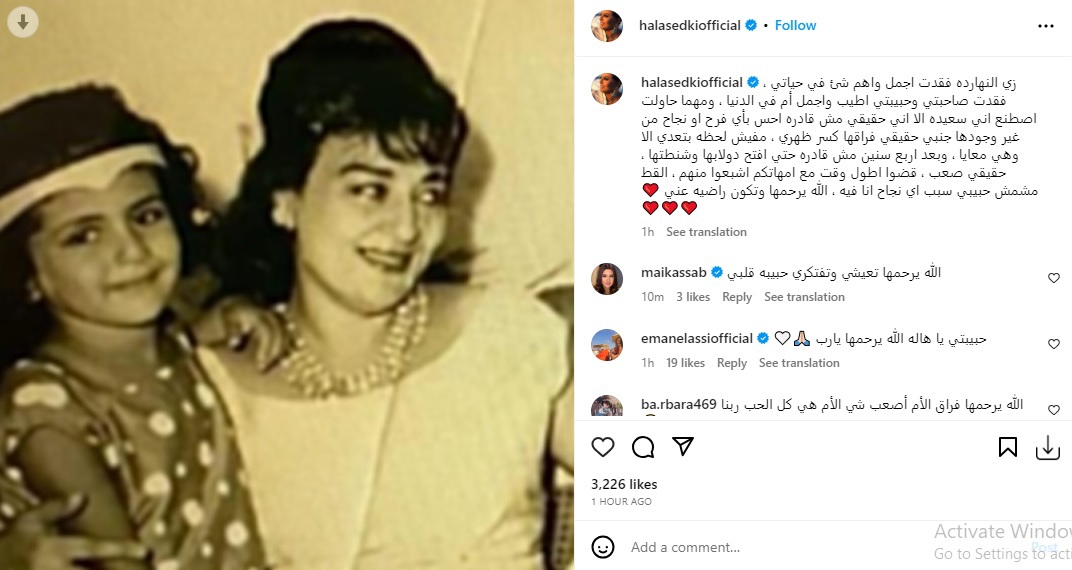Viewport: 1072px width, 570px height.
Task: Save post with bookmark icon
Action: click(x=1007, y=447)
